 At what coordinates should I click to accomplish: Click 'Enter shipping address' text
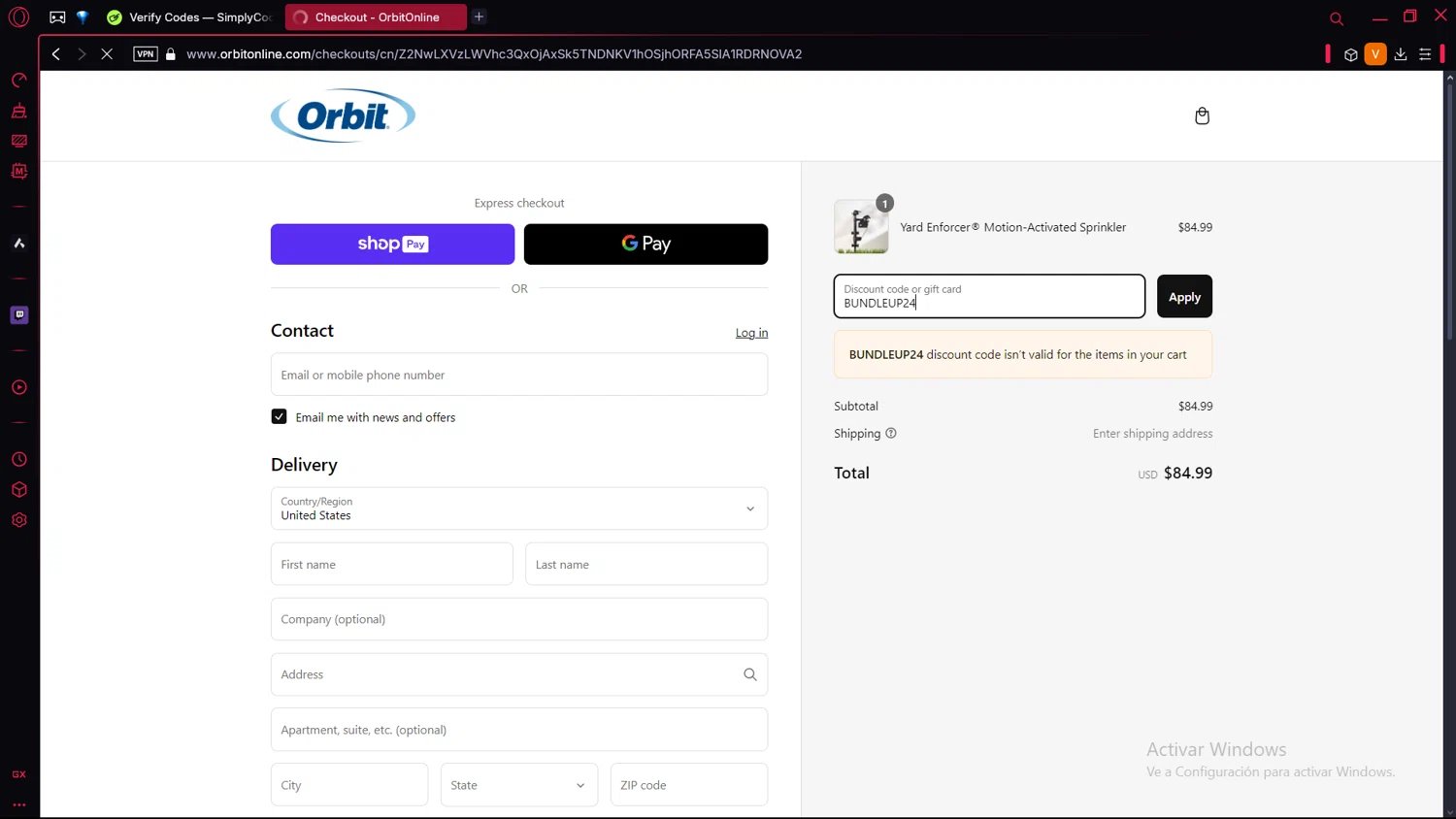coord(1152,434)
